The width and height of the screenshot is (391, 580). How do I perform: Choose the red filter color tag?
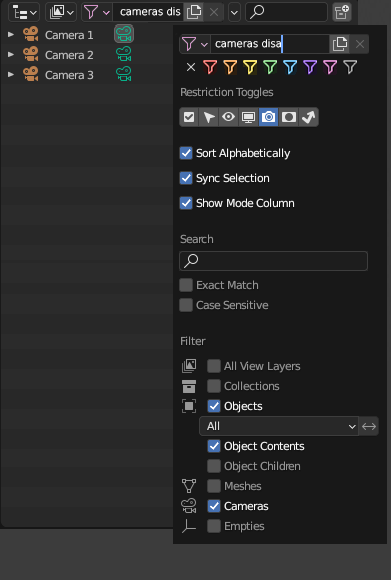click(210, 67)
